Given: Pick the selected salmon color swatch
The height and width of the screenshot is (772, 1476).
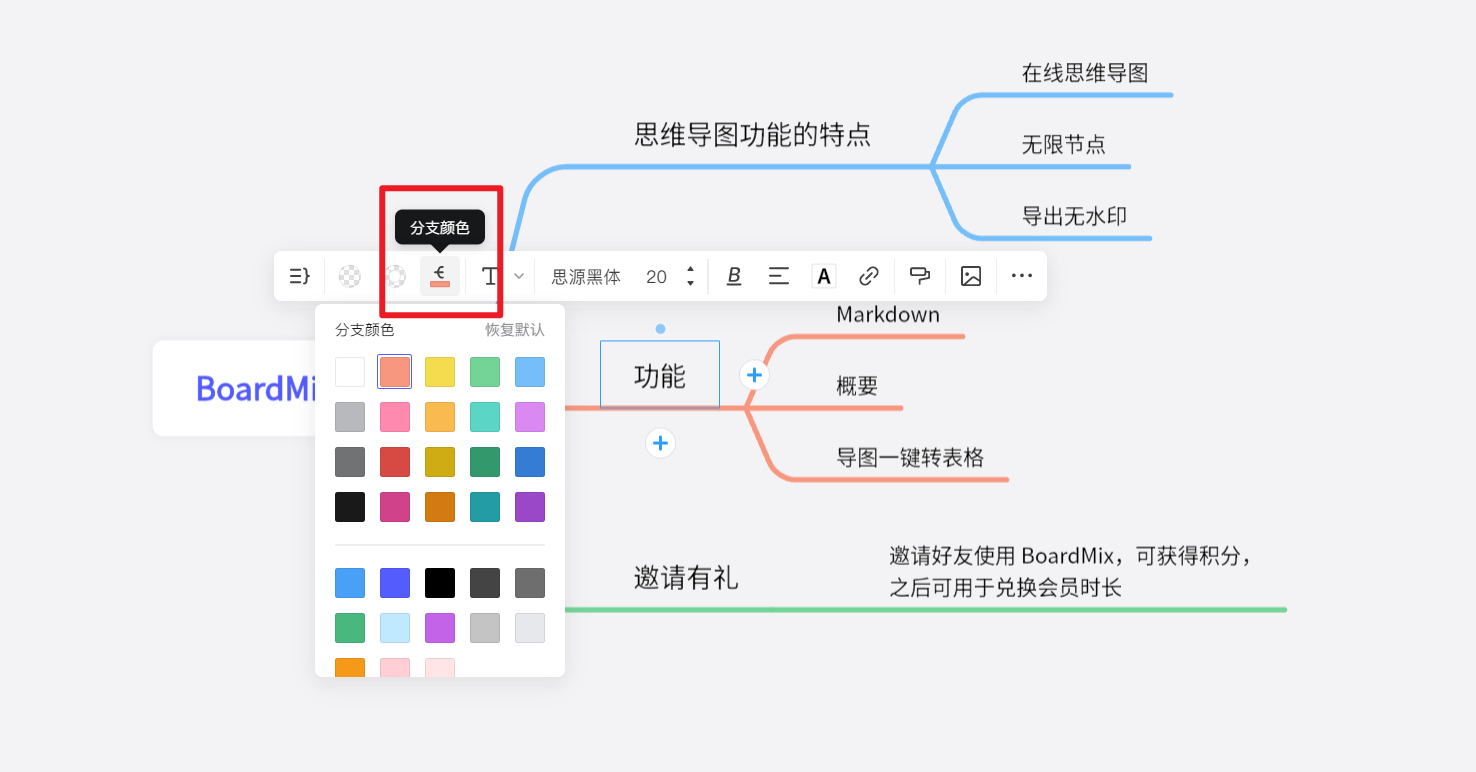Looking at the screenshot, I should click(395, 372).
